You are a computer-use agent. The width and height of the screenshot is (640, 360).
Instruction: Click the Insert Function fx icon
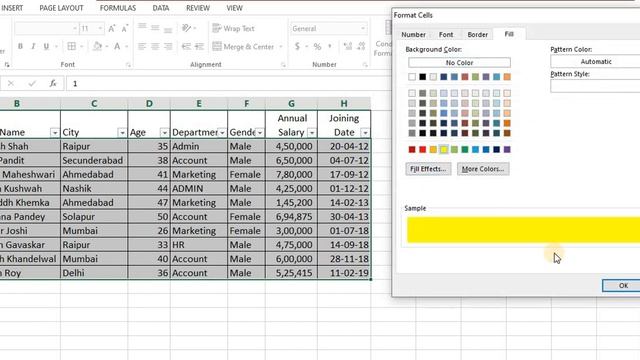[53, 83]
